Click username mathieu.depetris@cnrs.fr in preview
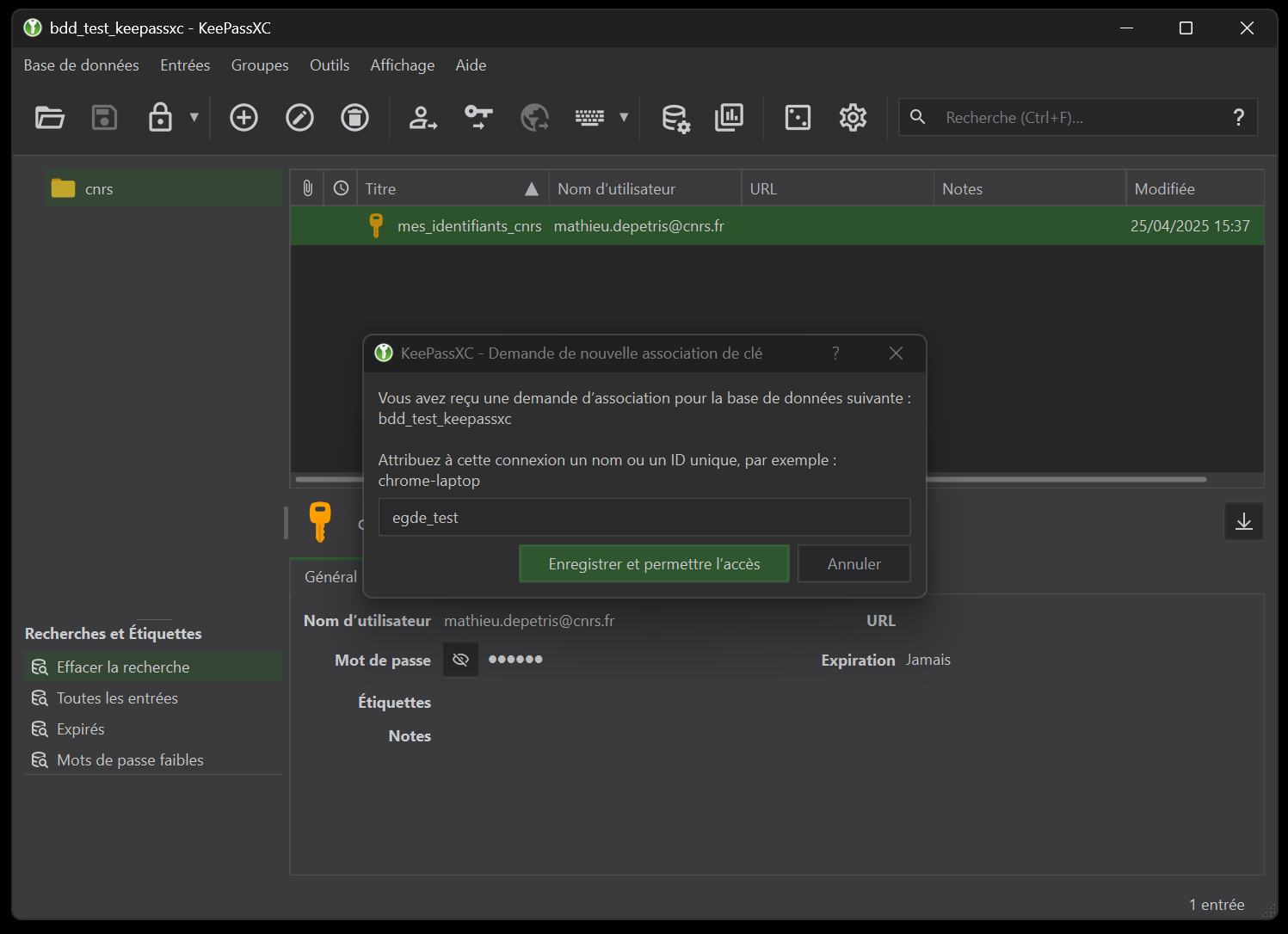 point(529,621)
